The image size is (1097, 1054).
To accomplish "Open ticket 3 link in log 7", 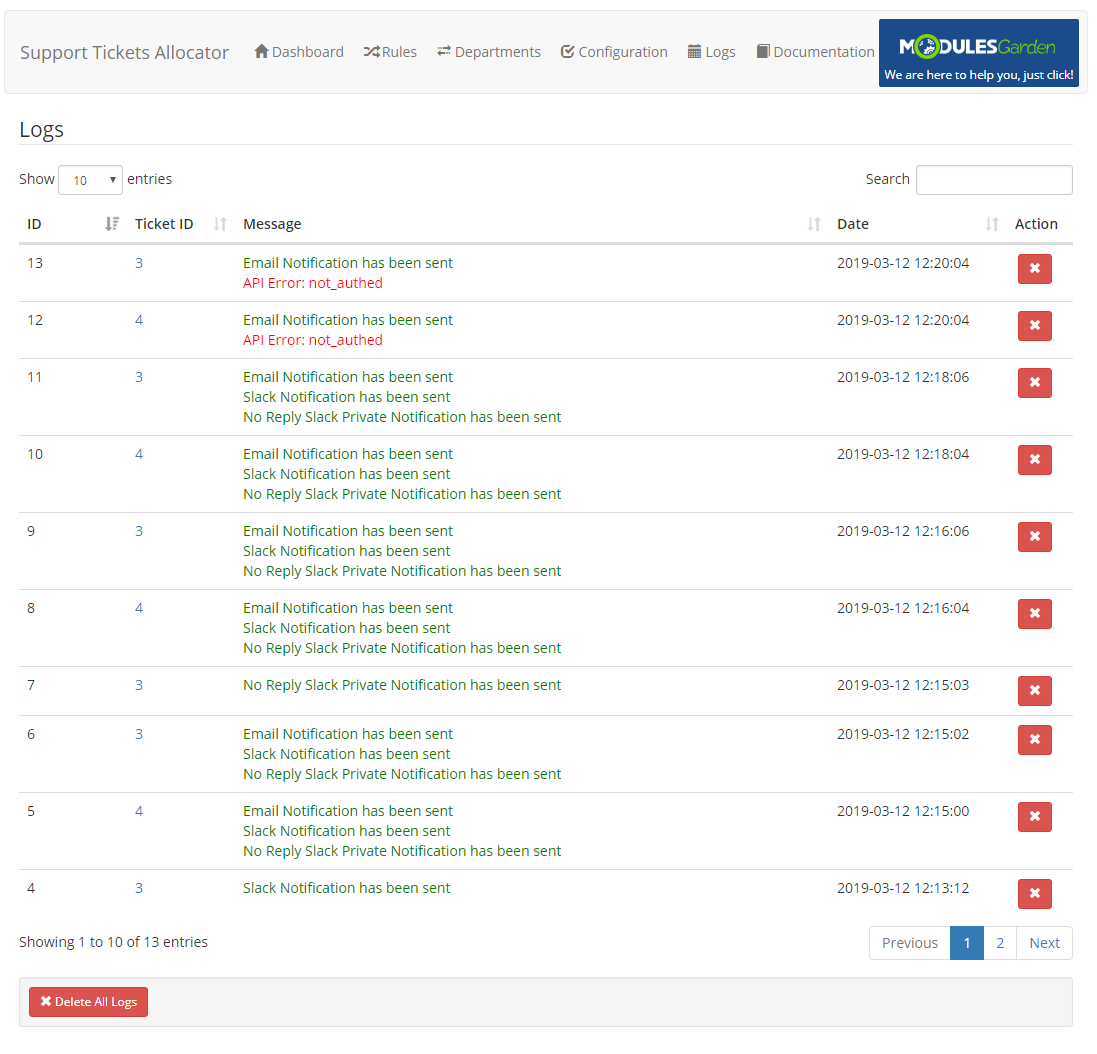I will point(139,685).
